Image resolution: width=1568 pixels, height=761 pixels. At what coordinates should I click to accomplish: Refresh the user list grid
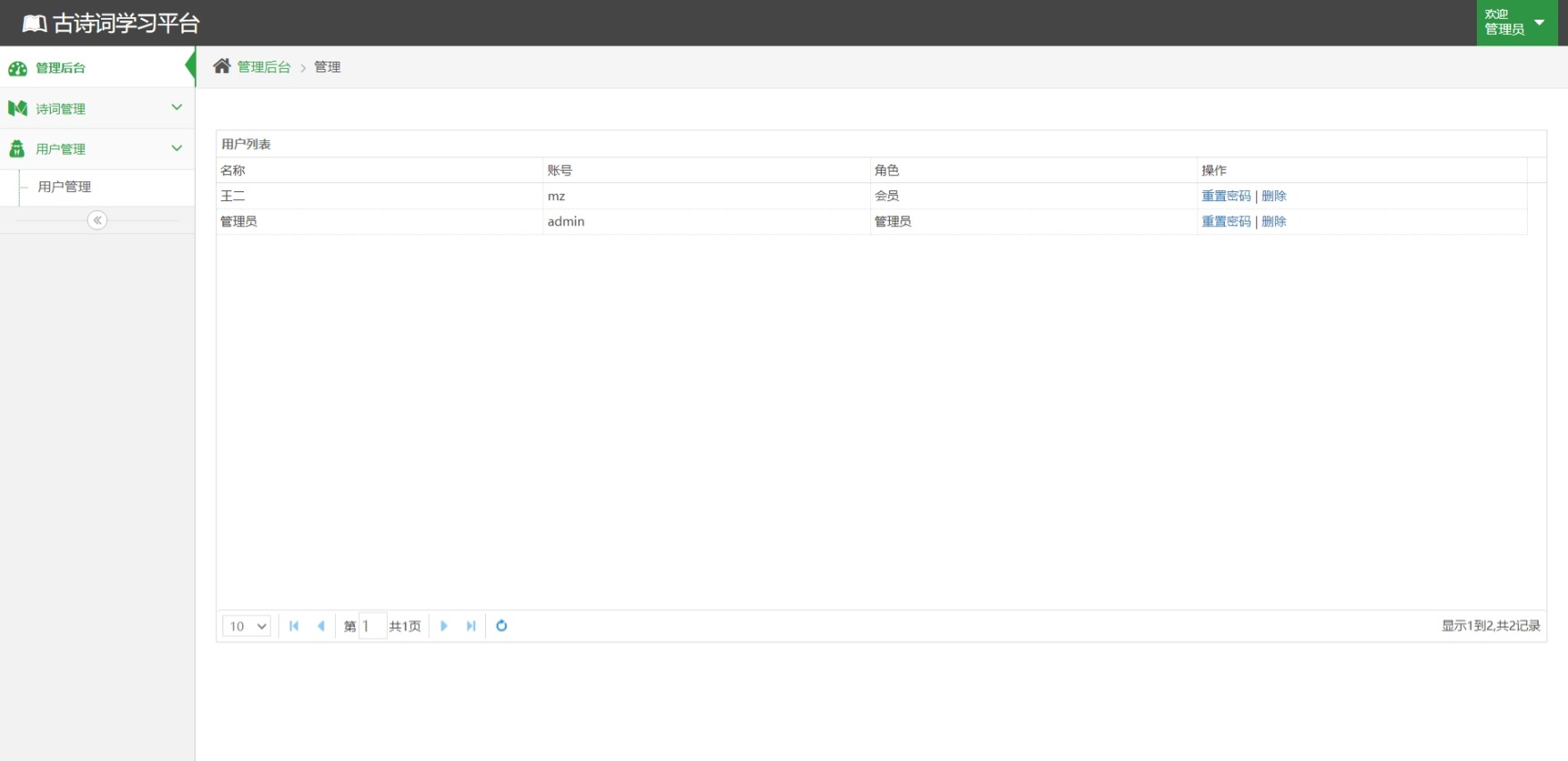[x=501, y=626]
